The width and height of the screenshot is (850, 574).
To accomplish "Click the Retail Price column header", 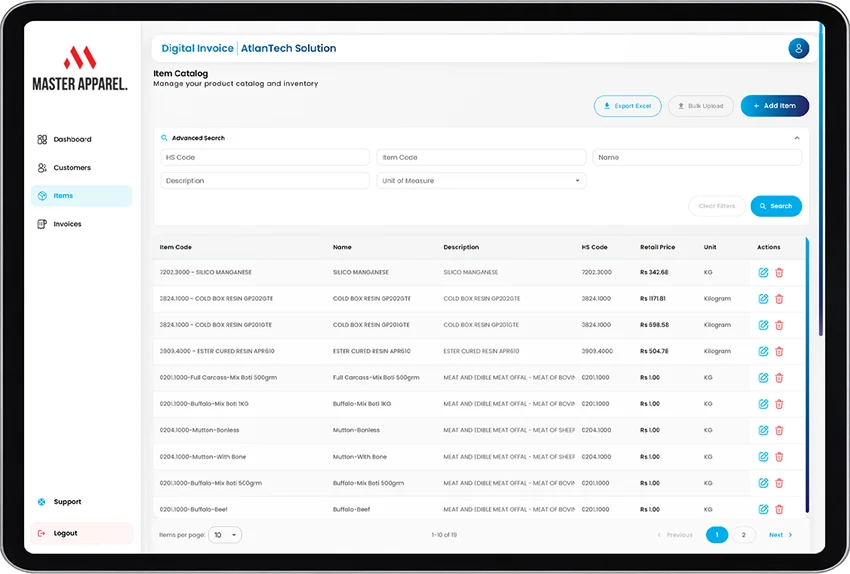I will pyautogui.click(x=658, y=247).
